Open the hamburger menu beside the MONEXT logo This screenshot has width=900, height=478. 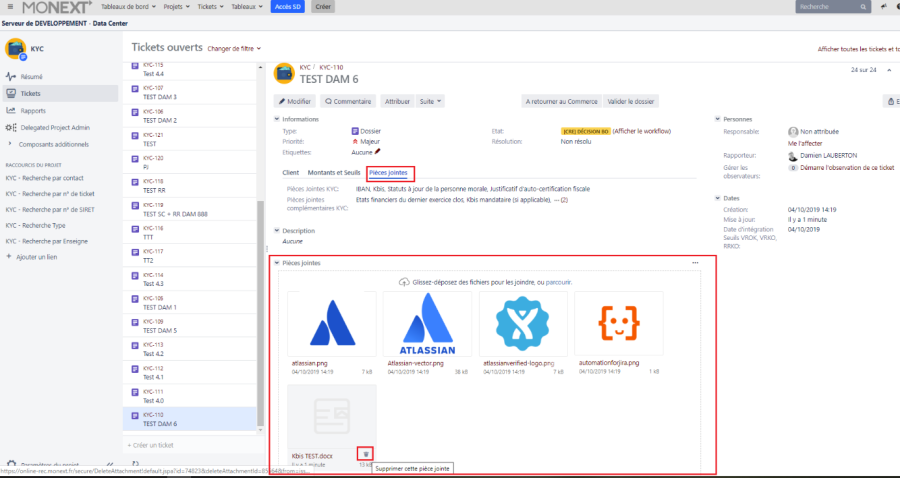click(x=8, y=6)
